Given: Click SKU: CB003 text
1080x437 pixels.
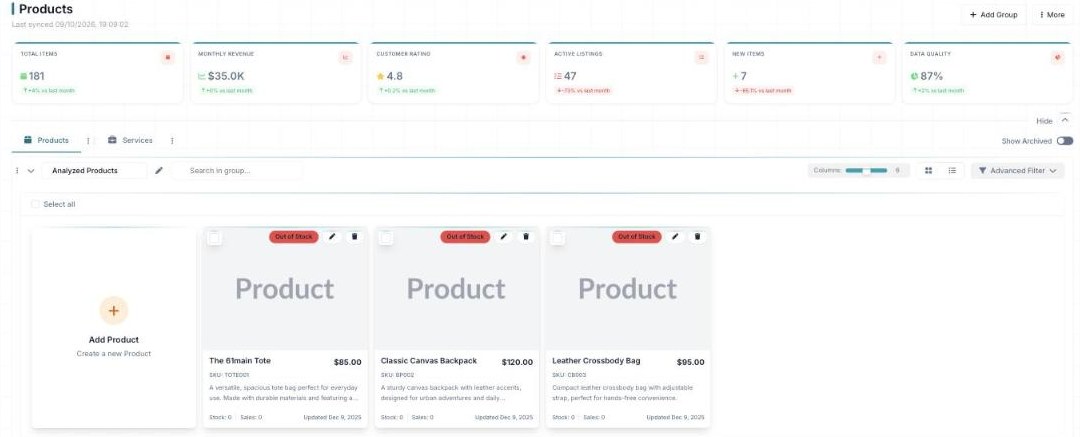Looking at the screenshot, I should [569, 375].
